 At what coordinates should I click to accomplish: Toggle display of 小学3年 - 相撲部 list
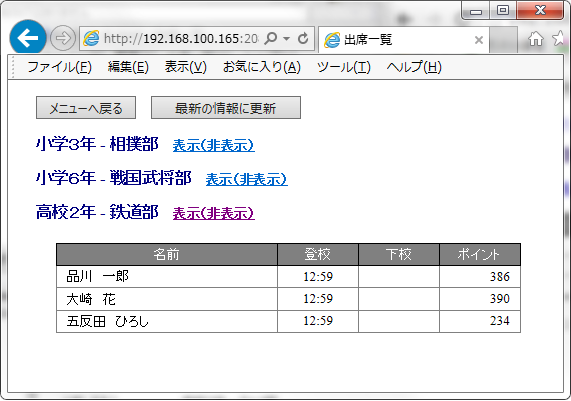[213, 145]
